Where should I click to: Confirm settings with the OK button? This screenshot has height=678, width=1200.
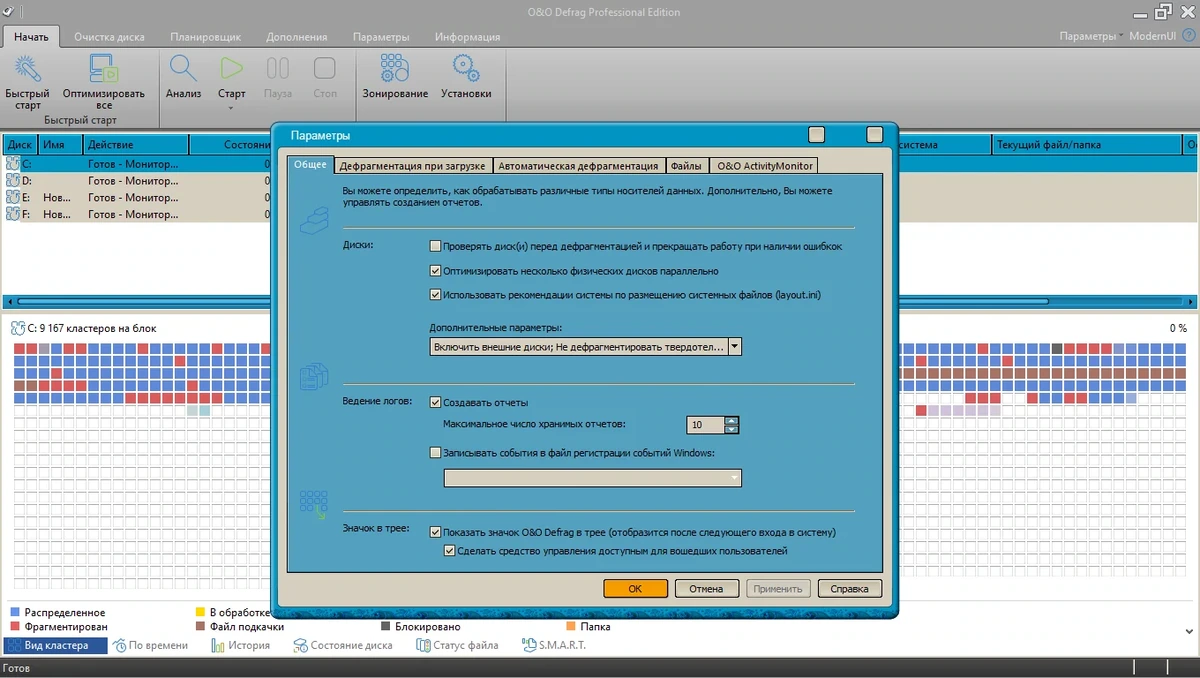pos(635,589)
